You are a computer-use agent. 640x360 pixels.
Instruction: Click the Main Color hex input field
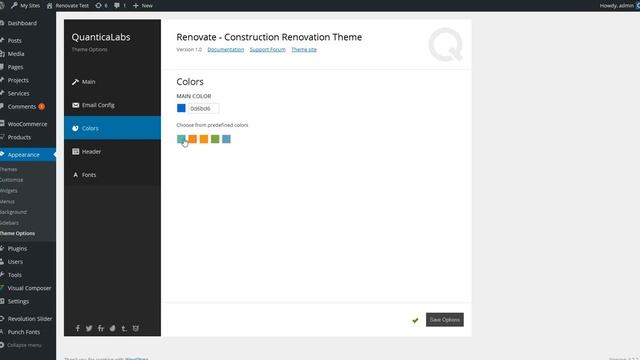[x=203, y=109]
